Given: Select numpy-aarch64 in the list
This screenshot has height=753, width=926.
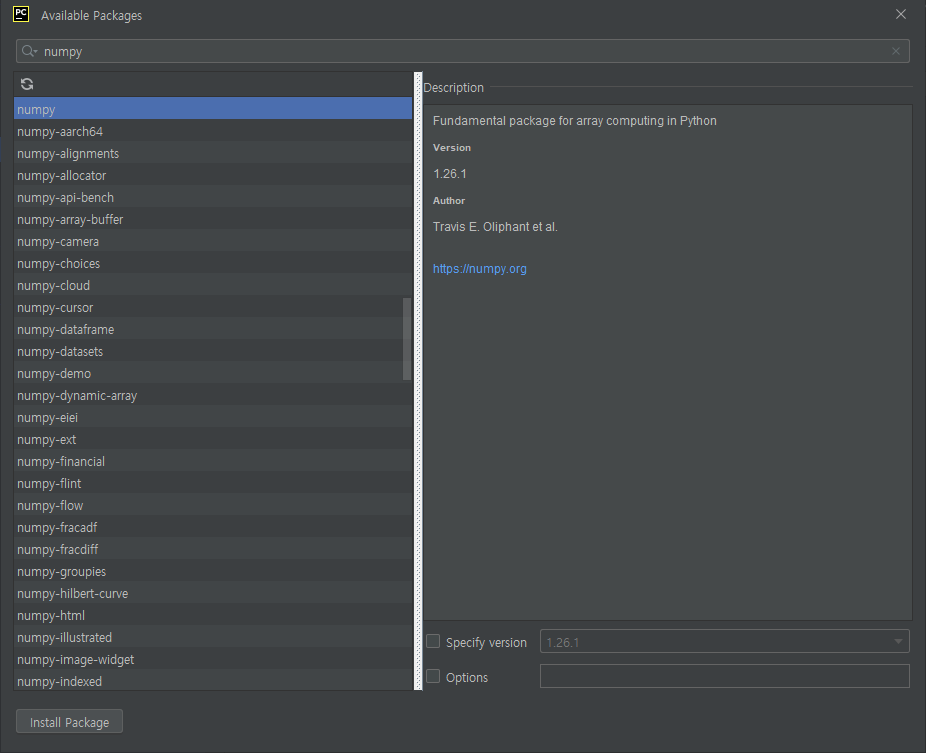Looking at the screenshot, I should (213, 131).
